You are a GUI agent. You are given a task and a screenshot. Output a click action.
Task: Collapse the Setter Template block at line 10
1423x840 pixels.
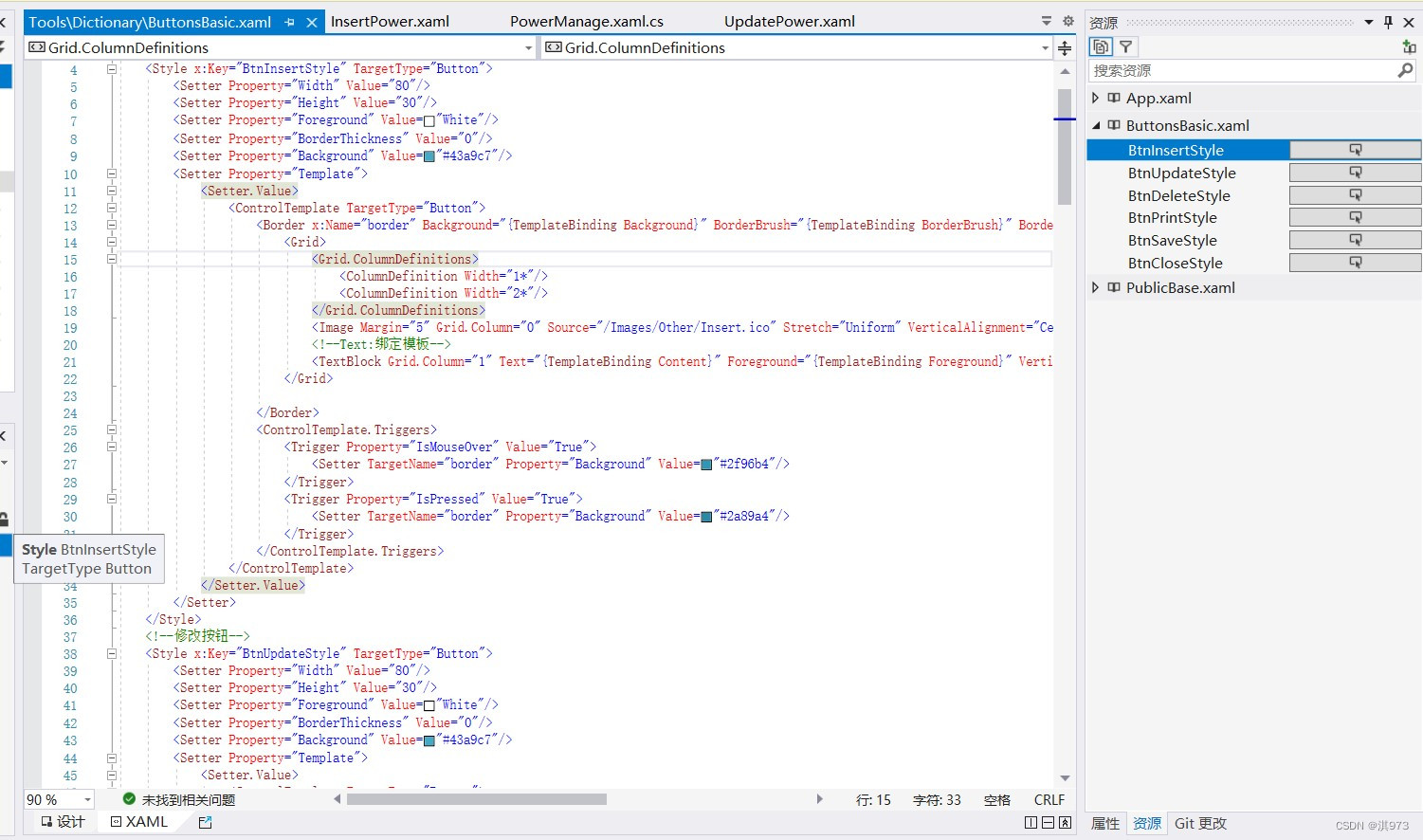(x=111, y=173)
